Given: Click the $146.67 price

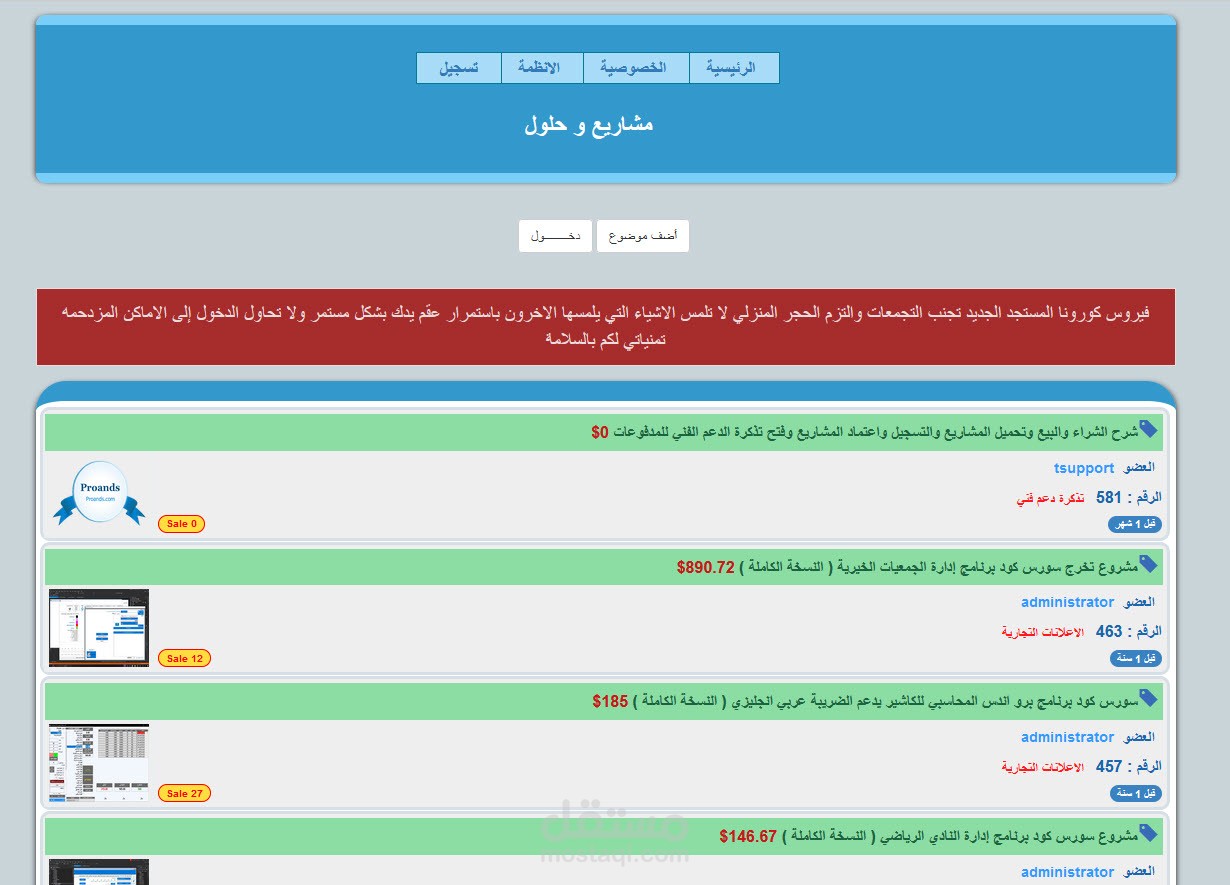Looking at the screenshot, I should click(748, 837).
